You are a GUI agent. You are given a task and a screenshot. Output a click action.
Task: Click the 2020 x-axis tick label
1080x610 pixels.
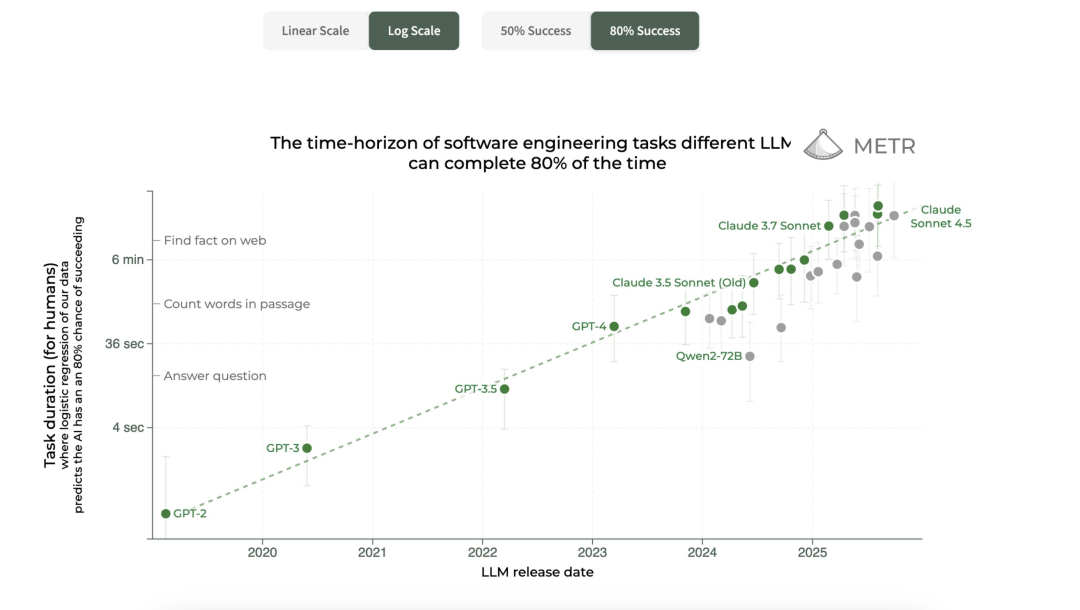262,552
